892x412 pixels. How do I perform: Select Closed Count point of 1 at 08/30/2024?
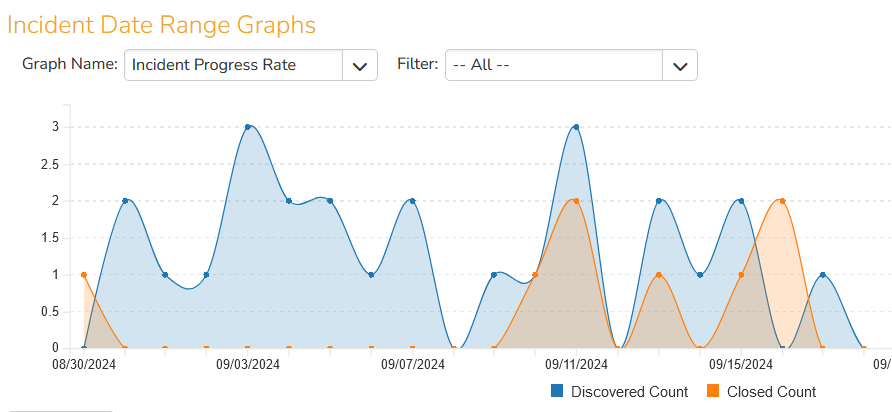tap(84, 275)
